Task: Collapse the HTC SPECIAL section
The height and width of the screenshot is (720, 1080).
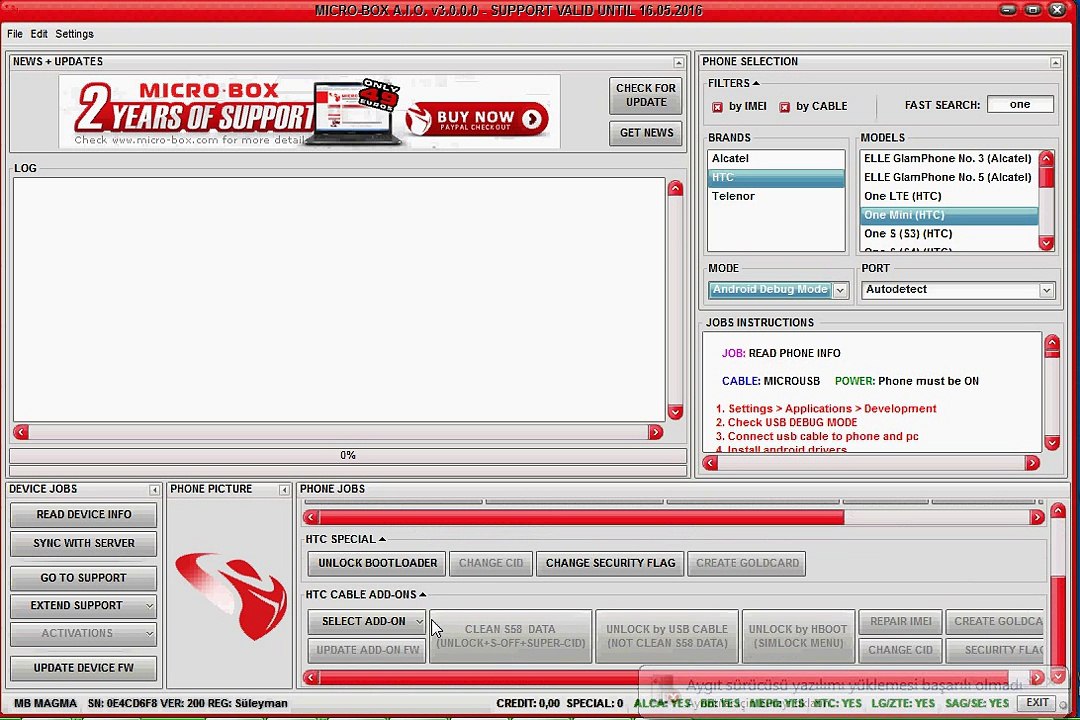Action: pos(382,539)
